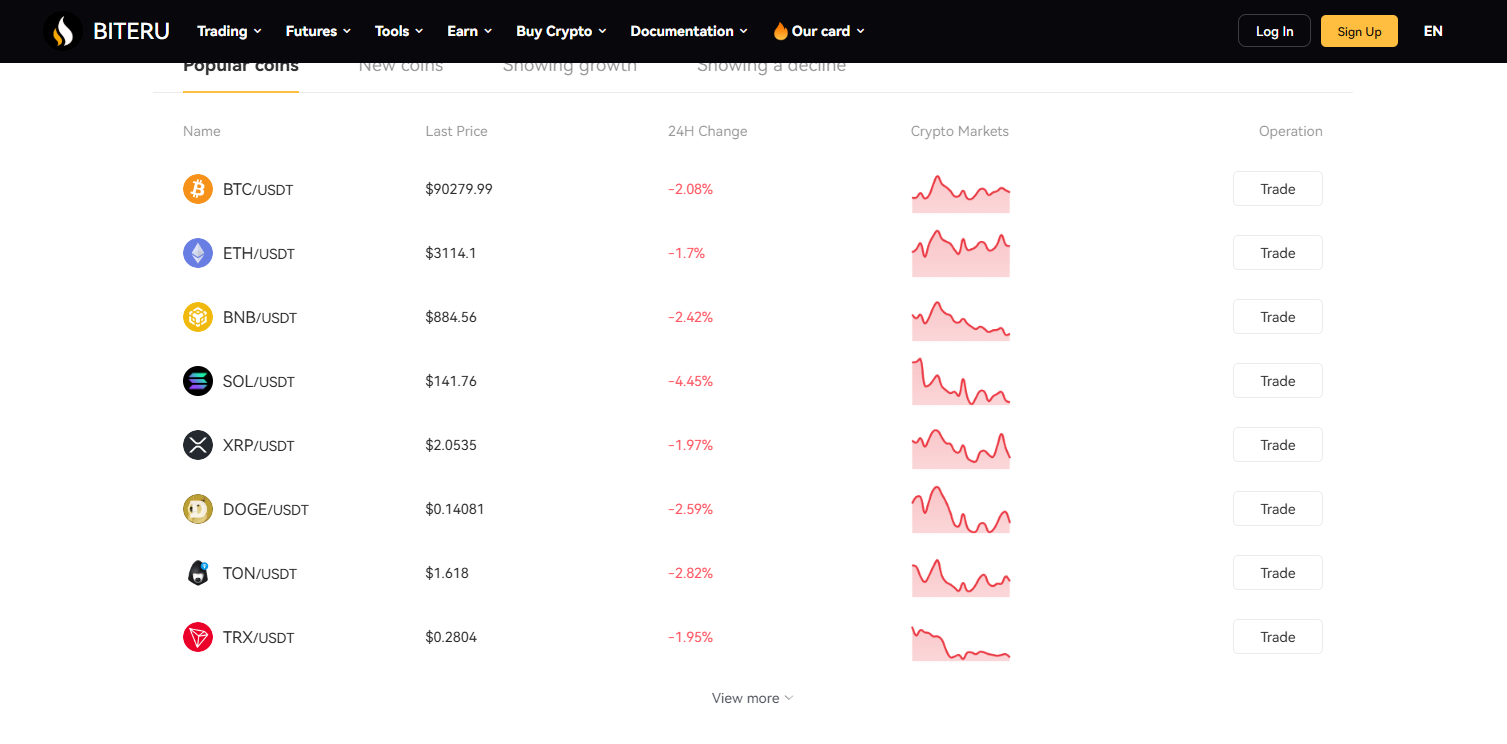Viewport: 1507px width, 744px height.
Task: Click the BNB coin icon
Action: click(198, 317)
